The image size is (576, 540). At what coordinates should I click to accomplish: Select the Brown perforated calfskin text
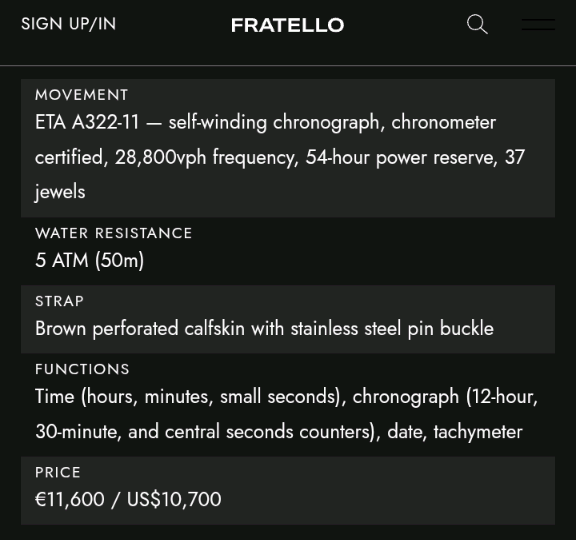pos(140,328)
